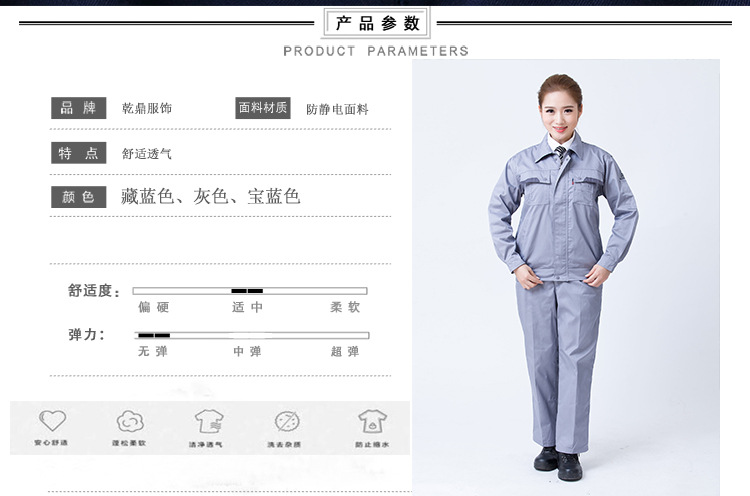Click the 舒适度 comfort slider bar
Screen dimensions: 750x496
[x=250, y=291]
